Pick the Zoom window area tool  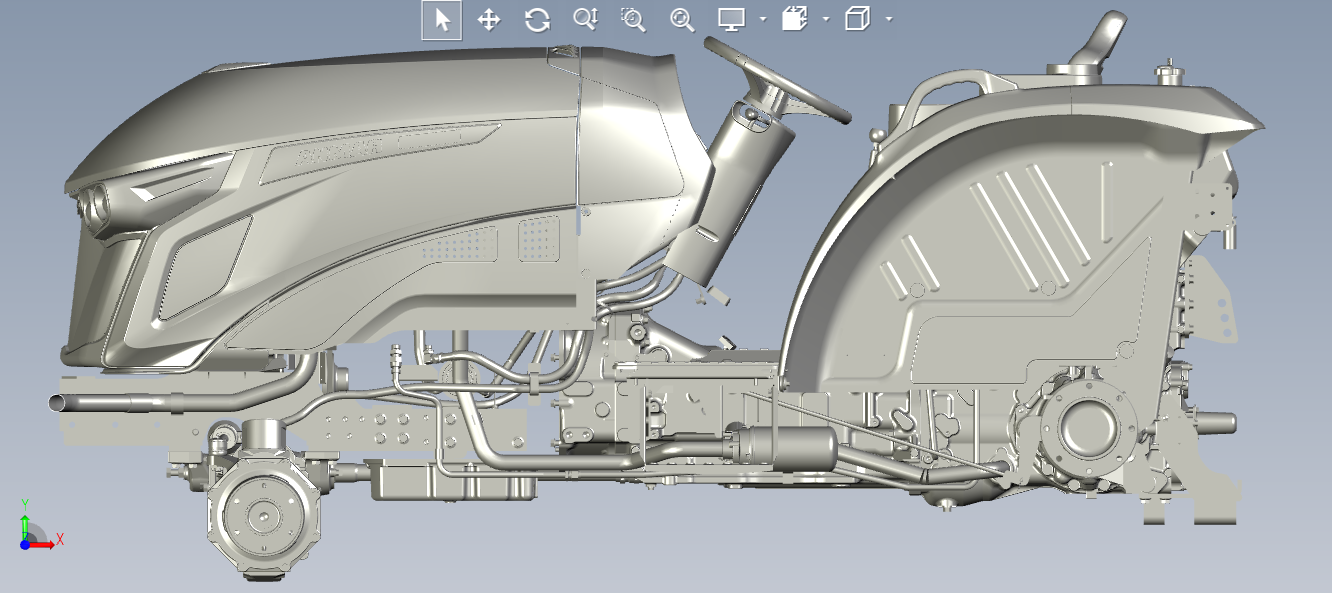tap(632, 20)
